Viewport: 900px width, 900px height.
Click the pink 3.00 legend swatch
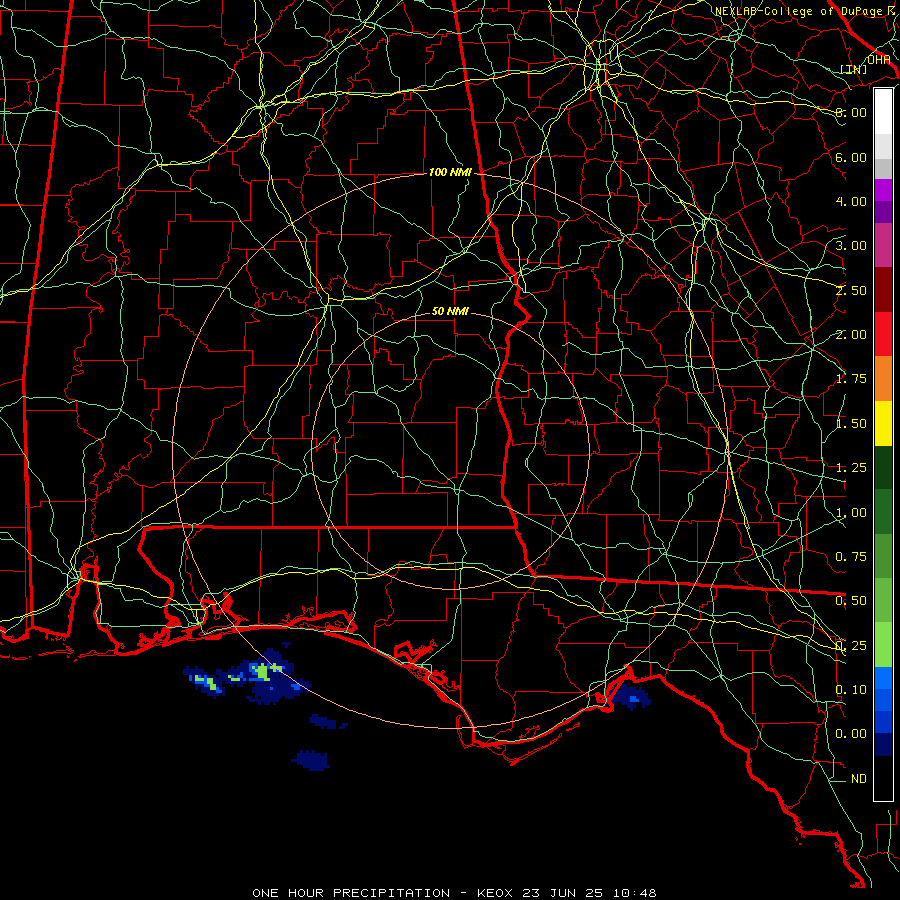coord(883,245)
